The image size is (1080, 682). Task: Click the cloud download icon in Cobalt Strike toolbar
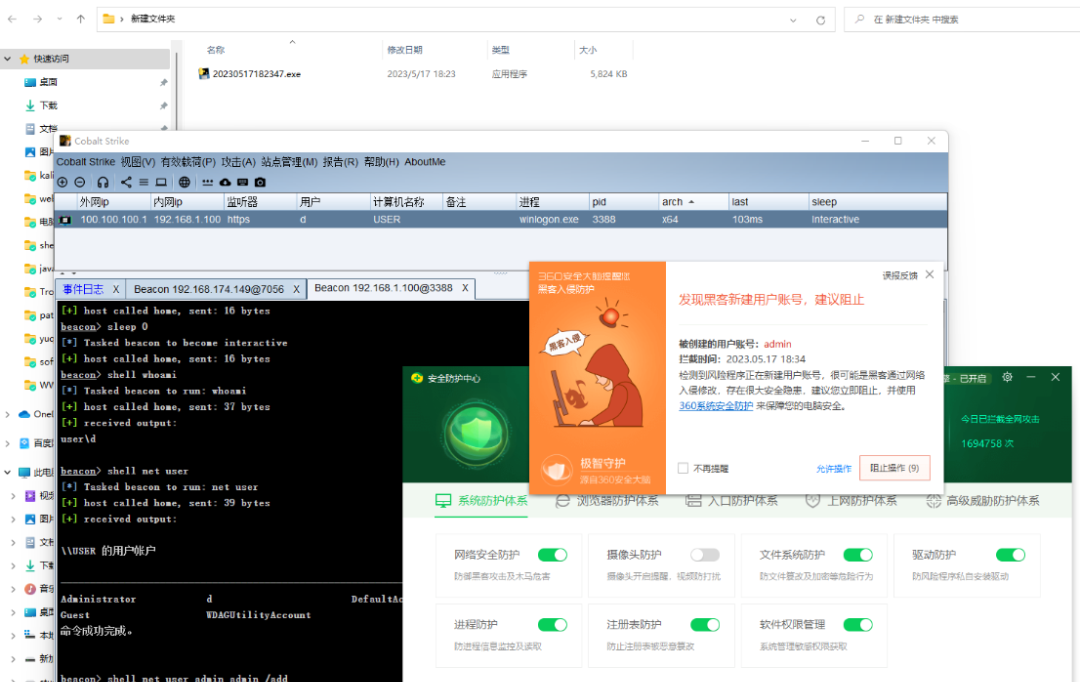coord(225,183)
